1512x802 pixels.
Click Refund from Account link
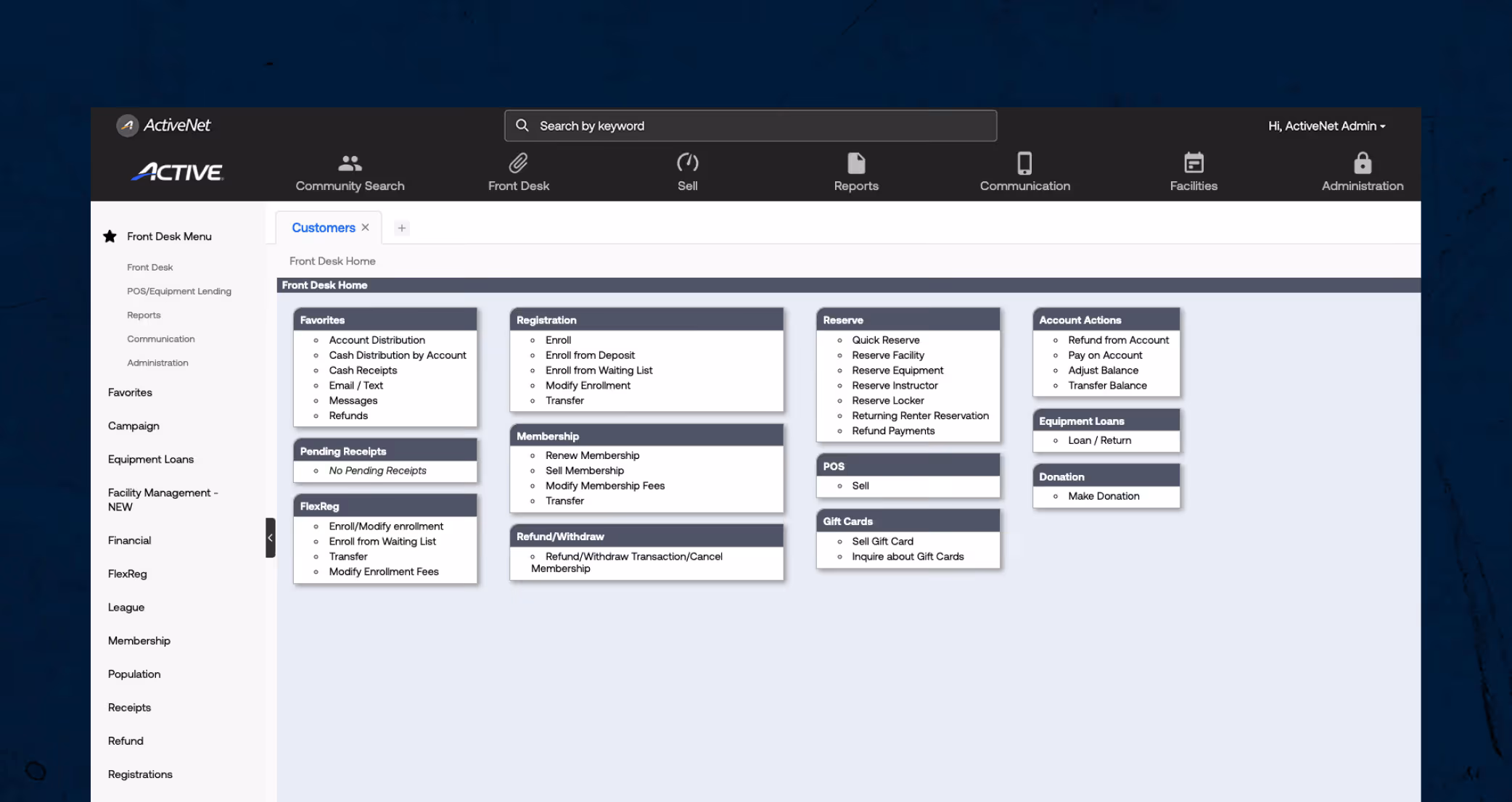1118,340
